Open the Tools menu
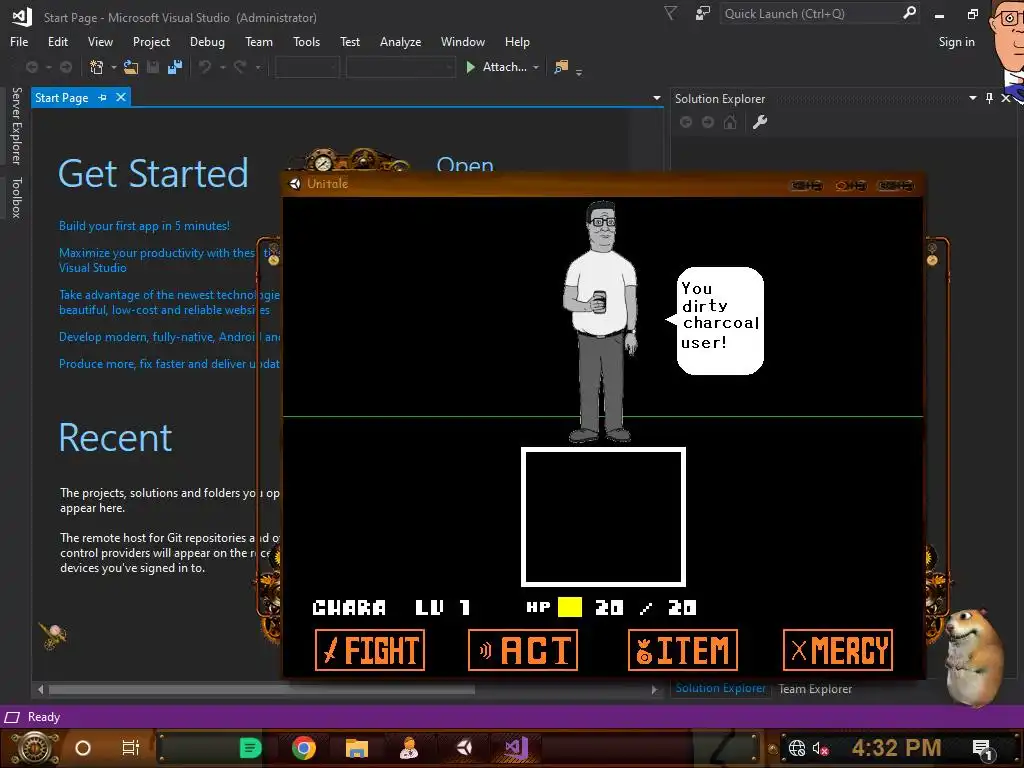The height and width of the screenshot is (768, 1024). 306,42
